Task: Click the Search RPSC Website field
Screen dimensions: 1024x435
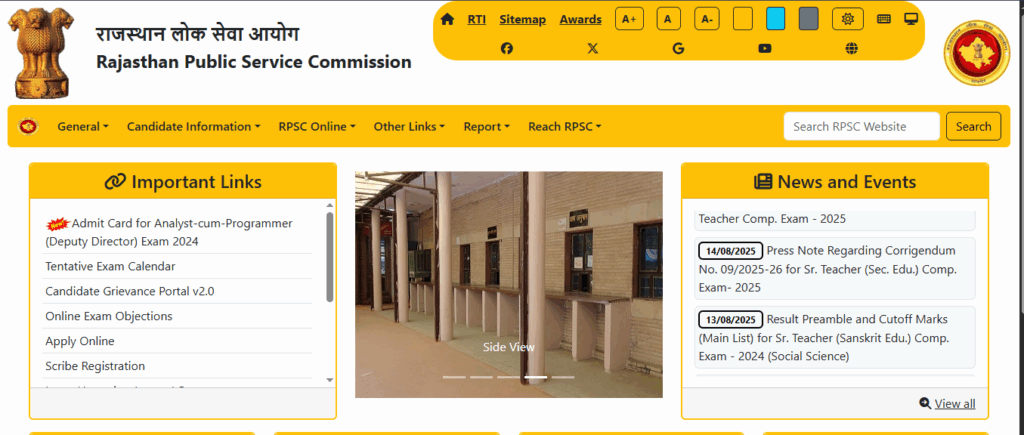Action: (861, 126)
